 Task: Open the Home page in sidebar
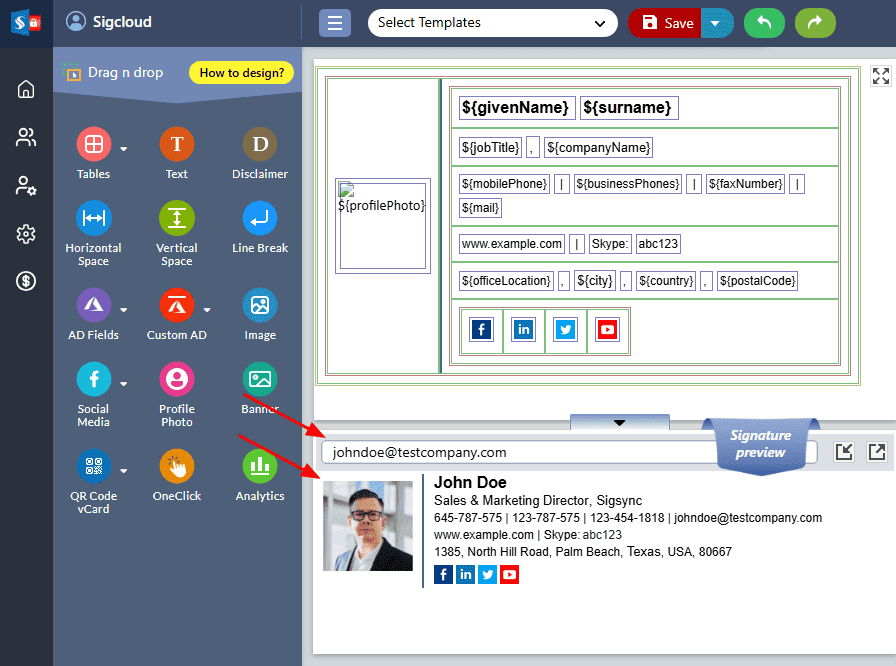pyautogui.click(x=26, y=89)
